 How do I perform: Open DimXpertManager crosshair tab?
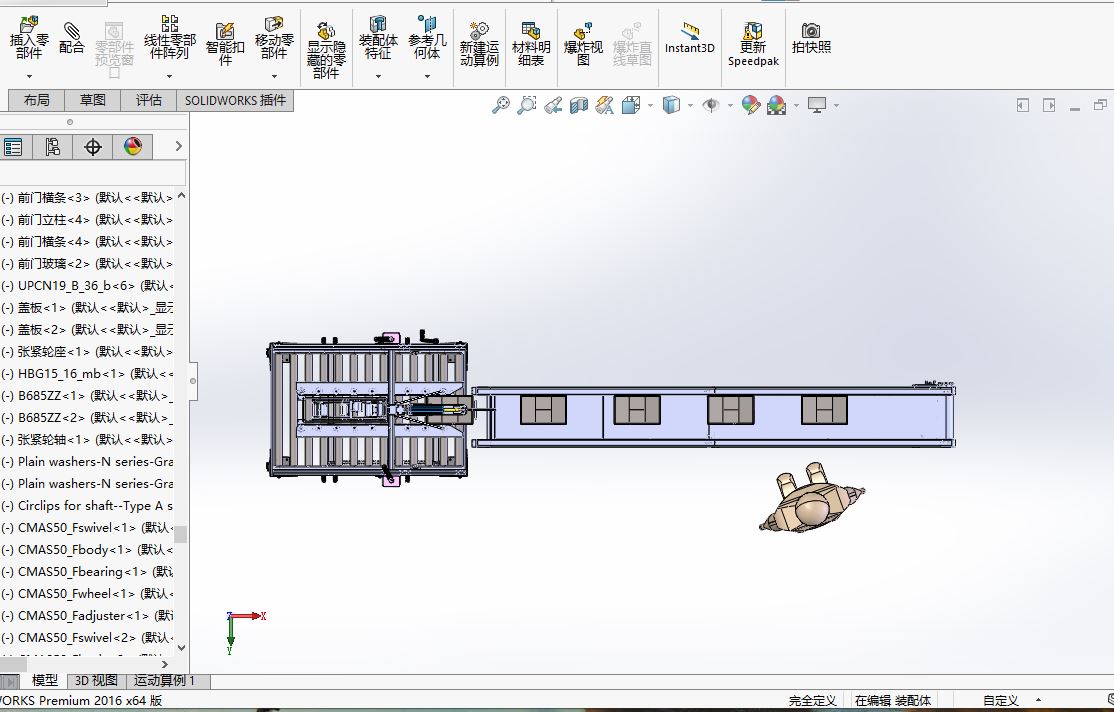tap(92, 147)
